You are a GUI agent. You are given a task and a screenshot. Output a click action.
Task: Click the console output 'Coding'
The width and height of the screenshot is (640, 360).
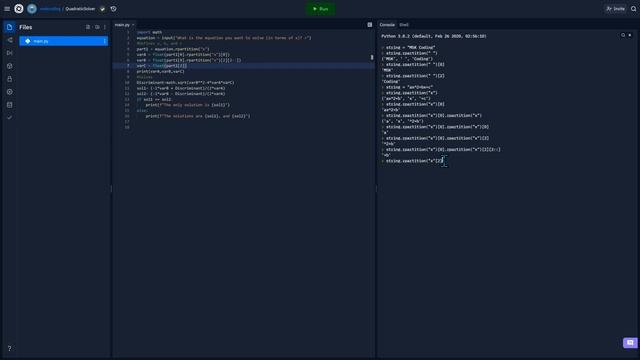tap(391, 82)
